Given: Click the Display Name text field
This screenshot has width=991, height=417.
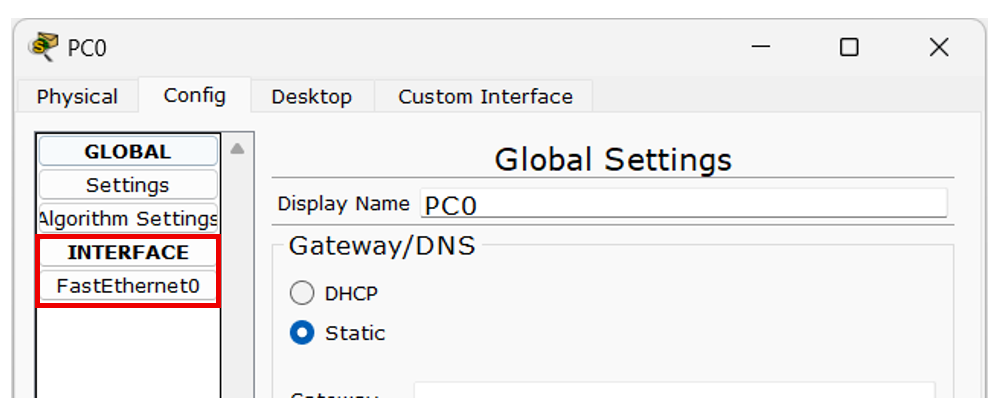Looking at the screenshot, I should [682, 204].
